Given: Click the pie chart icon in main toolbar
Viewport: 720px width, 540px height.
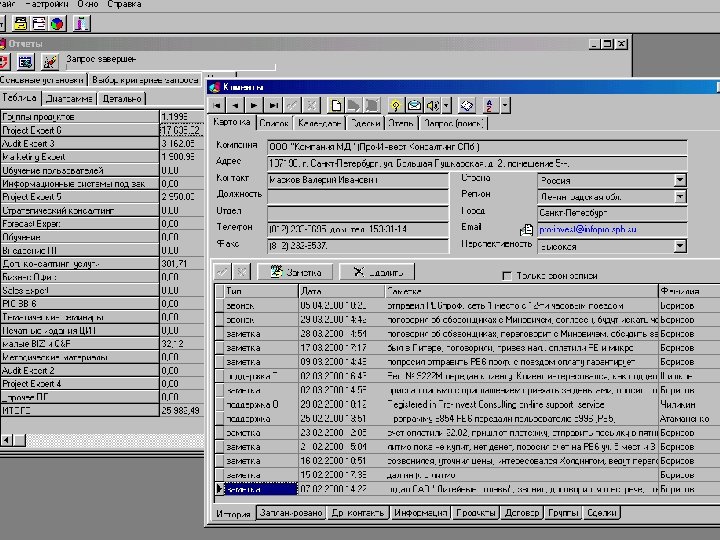Looking at the screenshot, I should [x=57, y=23].
